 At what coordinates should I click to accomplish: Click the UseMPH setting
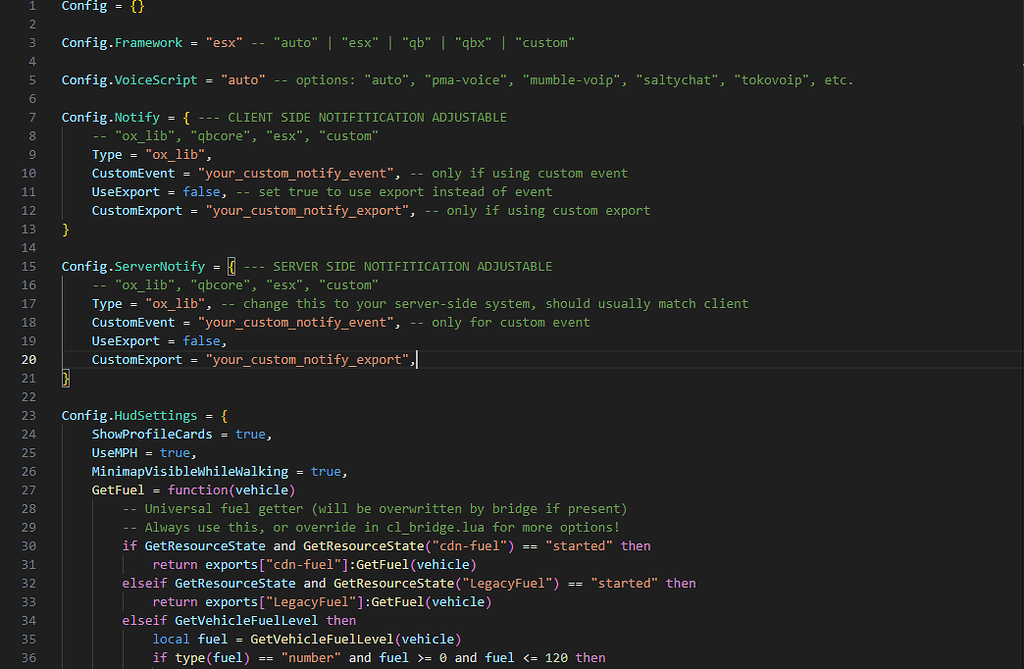pos(114,453)
